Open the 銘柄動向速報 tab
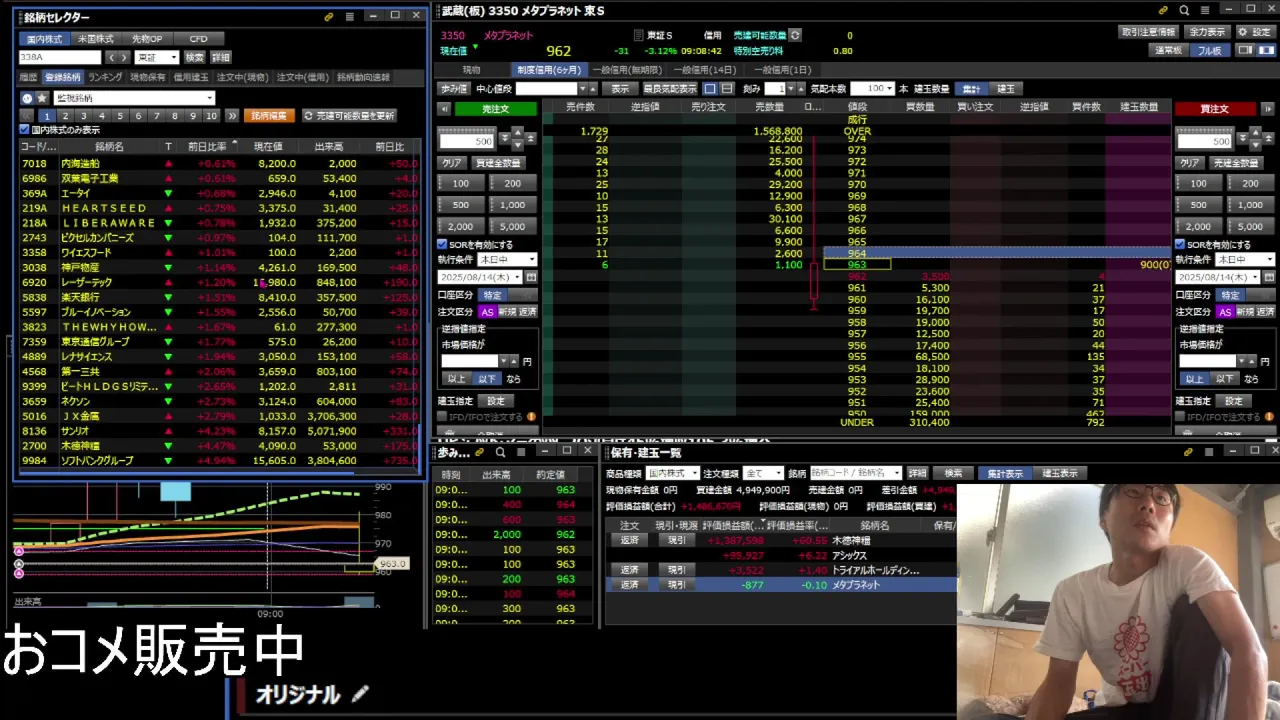This screenshot has height=720, width=1280. (x=363, y=77)
